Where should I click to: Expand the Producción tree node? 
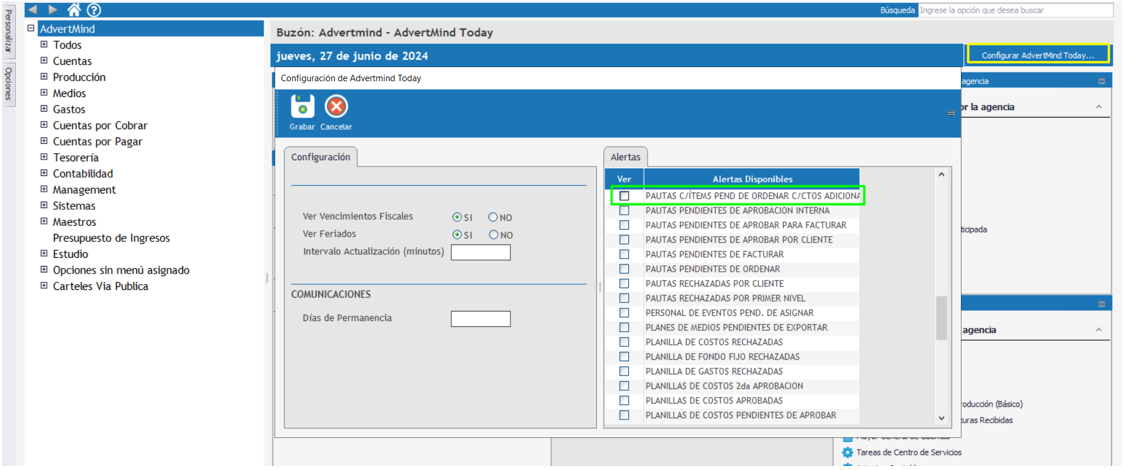pos(44,77)
